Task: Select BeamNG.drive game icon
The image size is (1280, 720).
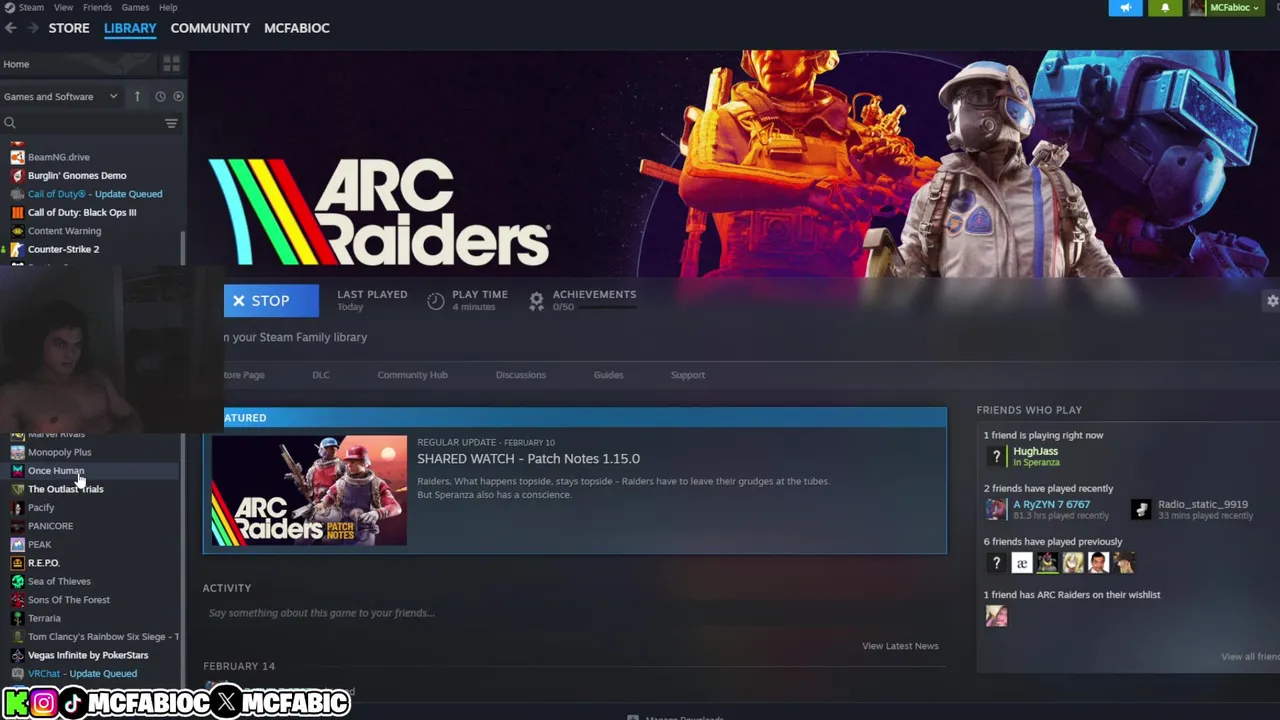Action: click(x=17, y=157)
